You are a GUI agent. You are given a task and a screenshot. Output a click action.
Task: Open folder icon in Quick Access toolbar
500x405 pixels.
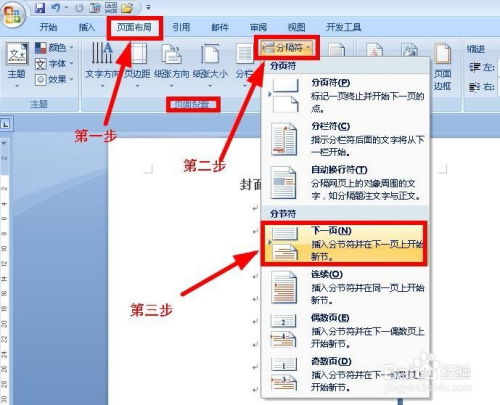pos(127,7)
